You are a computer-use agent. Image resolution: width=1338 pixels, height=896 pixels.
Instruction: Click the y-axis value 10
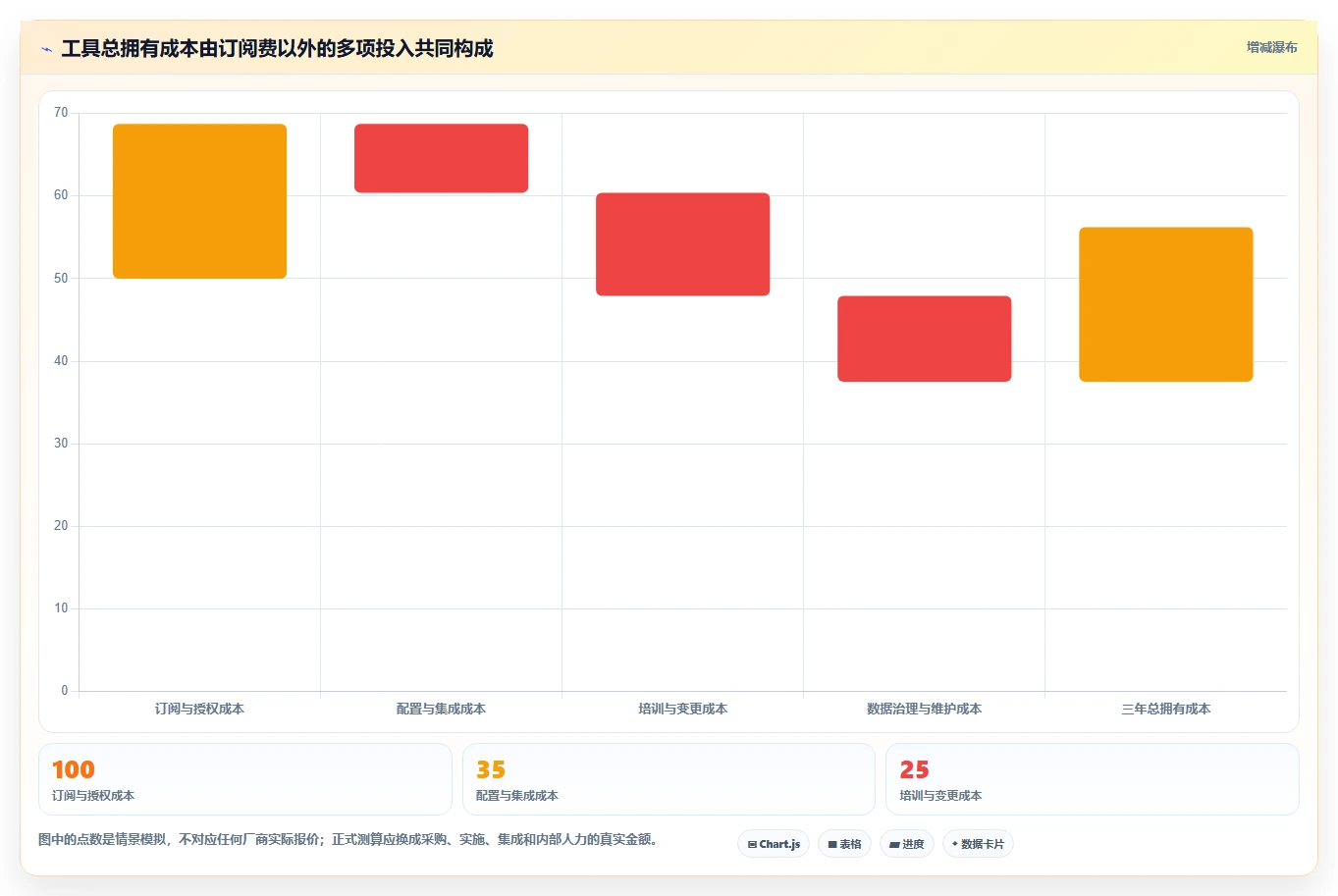(x=61, y=608)
